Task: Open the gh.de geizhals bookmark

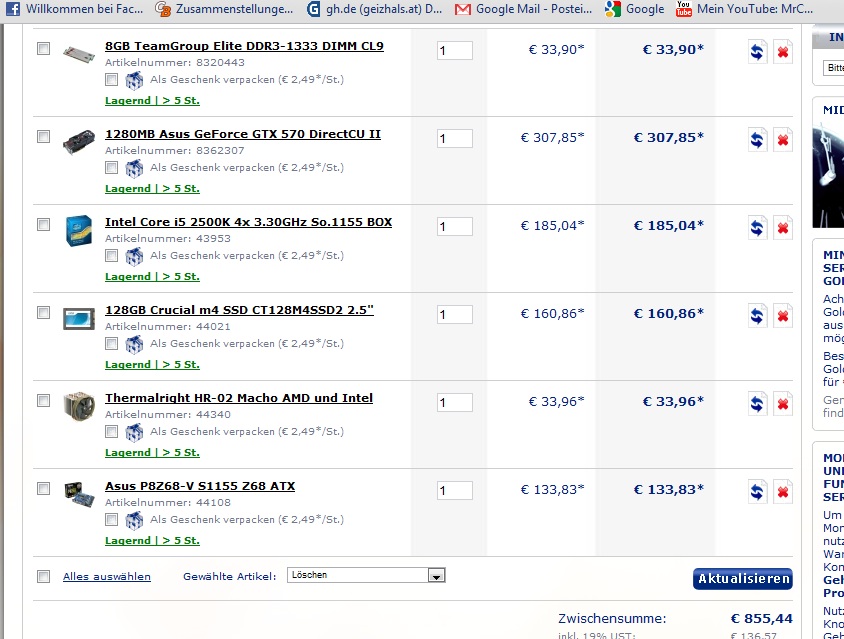Action: click(374, 9)
